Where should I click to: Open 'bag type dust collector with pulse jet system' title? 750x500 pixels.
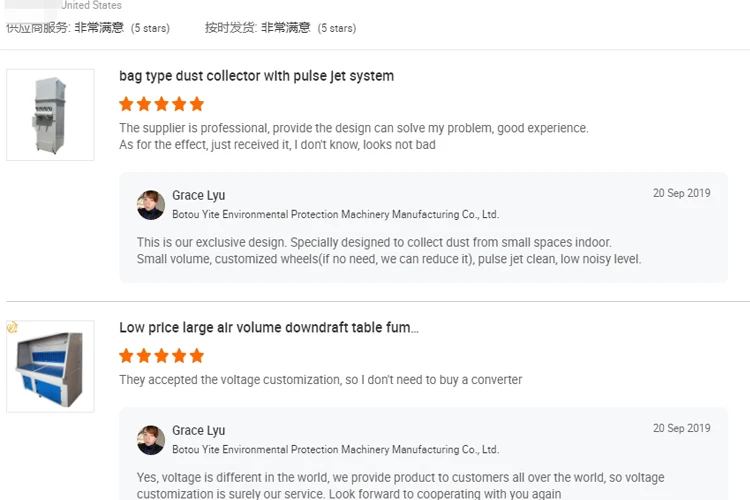click(256, 76)
